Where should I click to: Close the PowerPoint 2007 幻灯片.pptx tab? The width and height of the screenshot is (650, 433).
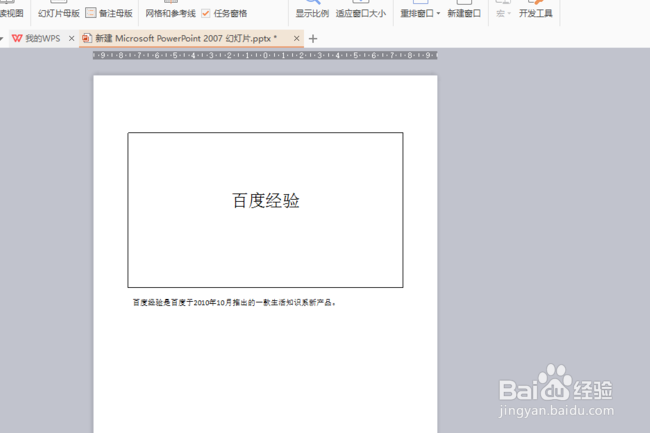(296, 39)
